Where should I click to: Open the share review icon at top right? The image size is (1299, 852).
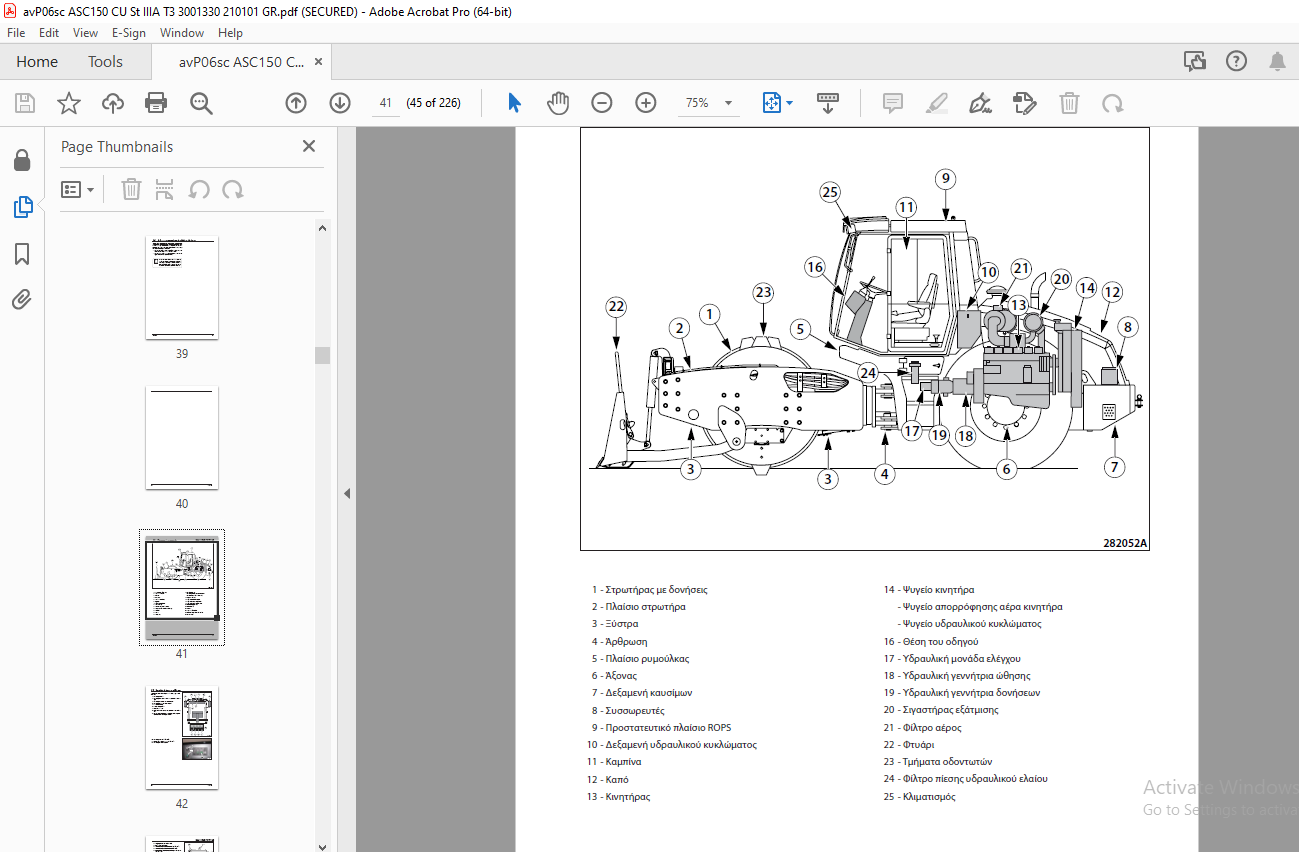click(1195, 62)
